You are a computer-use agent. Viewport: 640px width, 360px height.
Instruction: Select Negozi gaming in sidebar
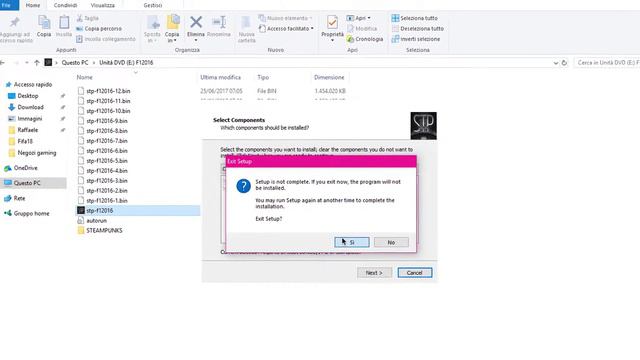coord(37,153)
